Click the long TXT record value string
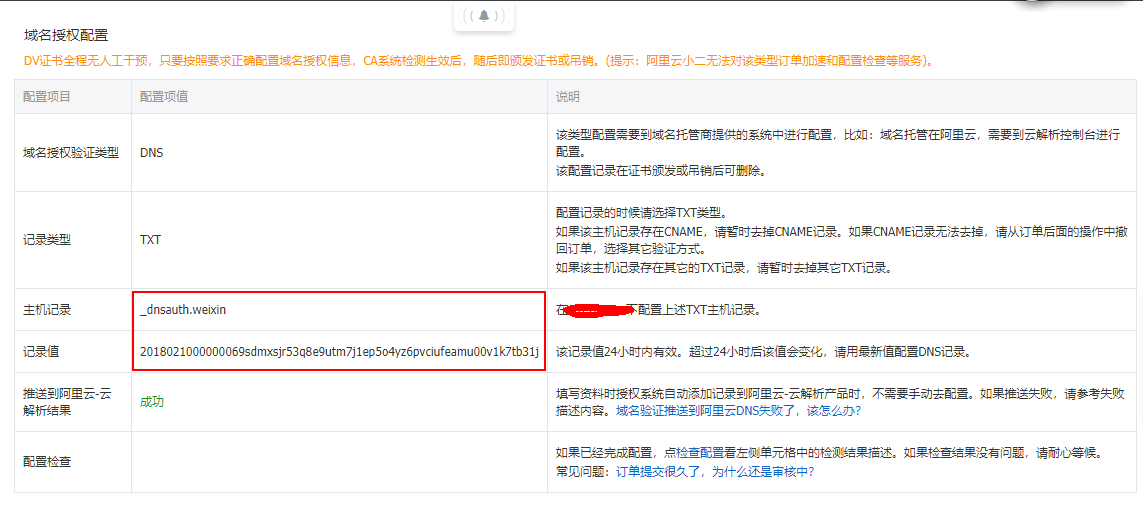Screen dimensions: 1143x515 point(339,351)
